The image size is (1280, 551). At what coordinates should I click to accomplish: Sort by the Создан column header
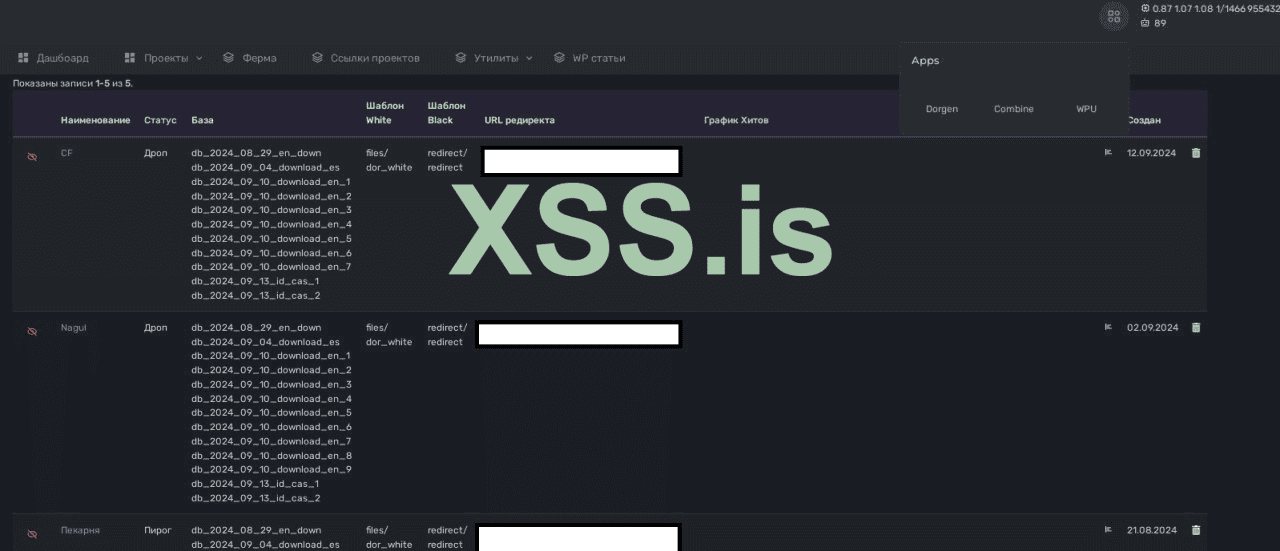(x=1144, y=120)
